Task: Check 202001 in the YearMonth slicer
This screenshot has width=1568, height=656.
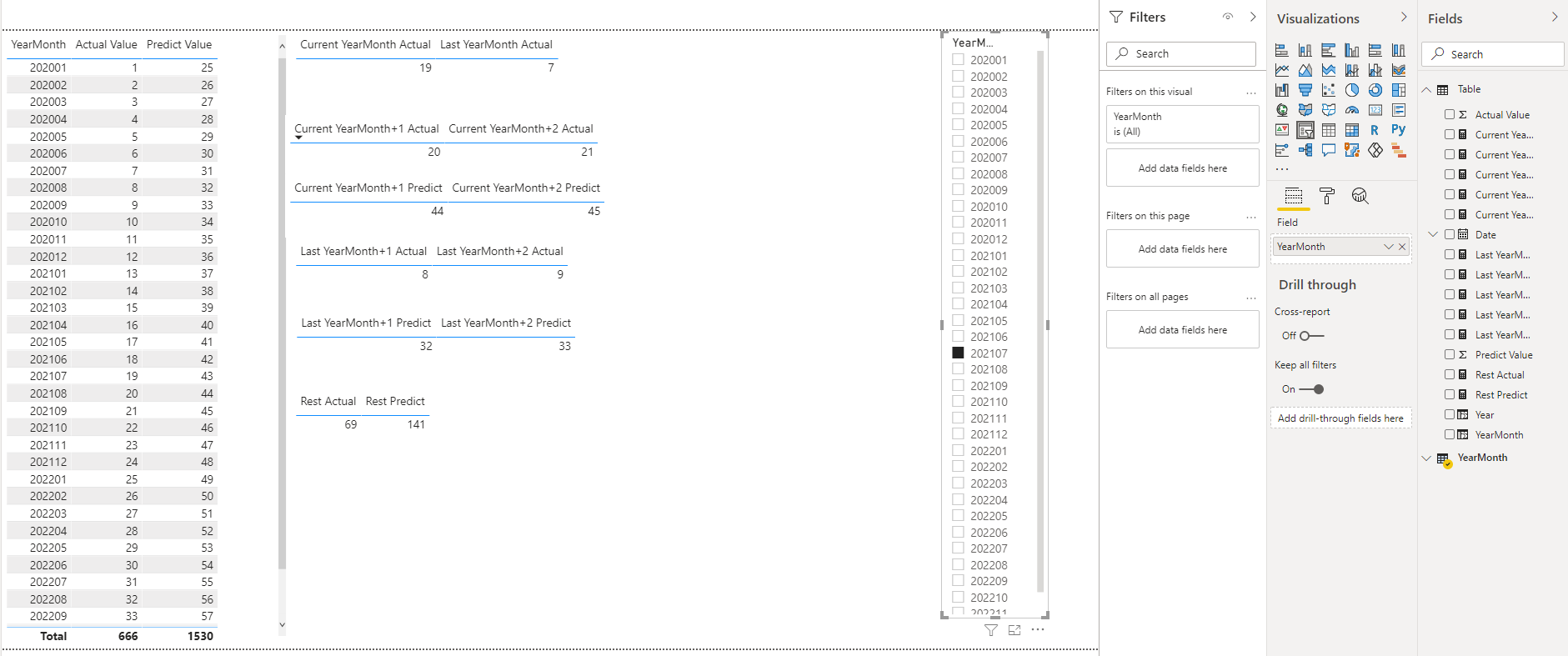Action: click(959, 60)
